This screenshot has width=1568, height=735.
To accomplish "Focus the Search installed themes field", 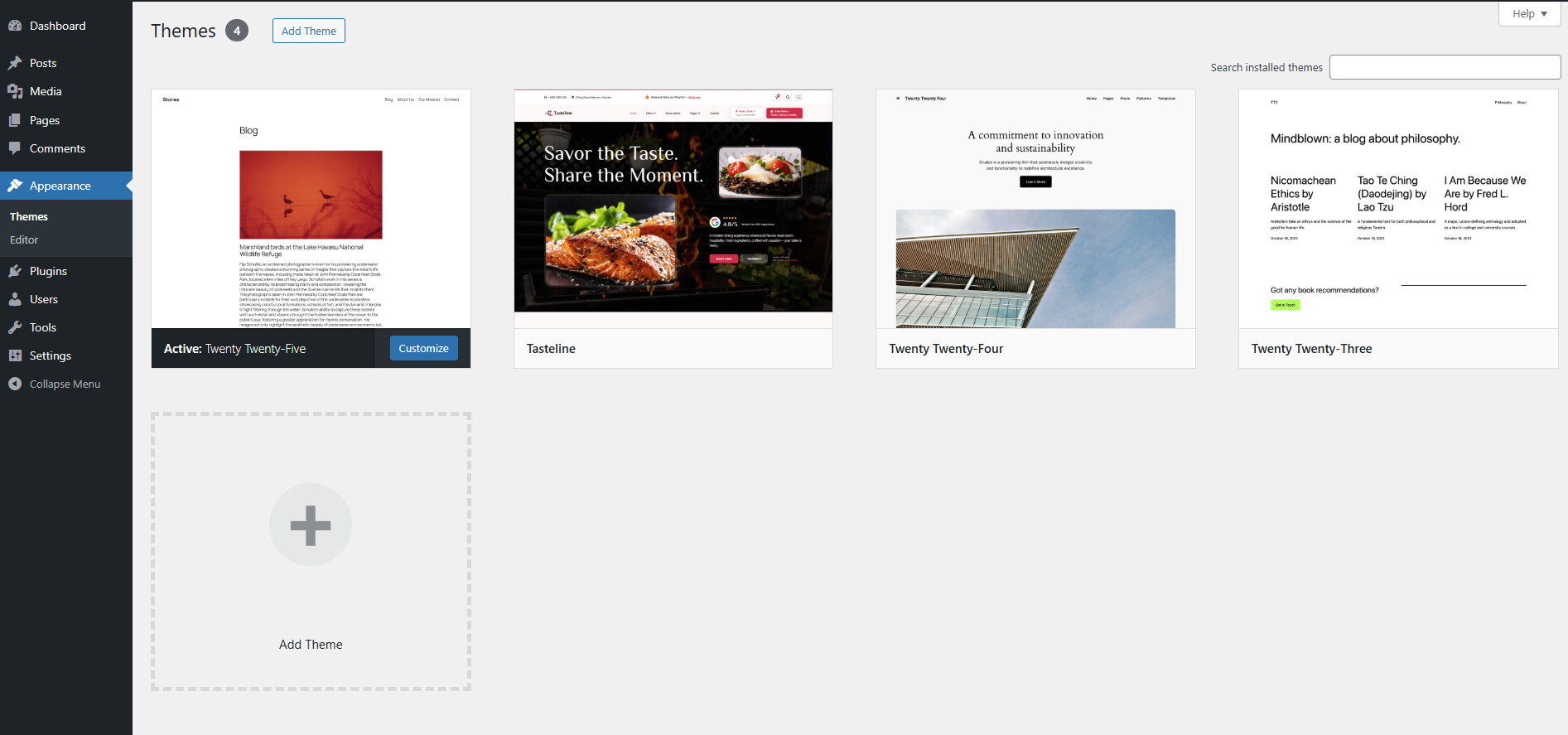I will tap(1445, 67).
